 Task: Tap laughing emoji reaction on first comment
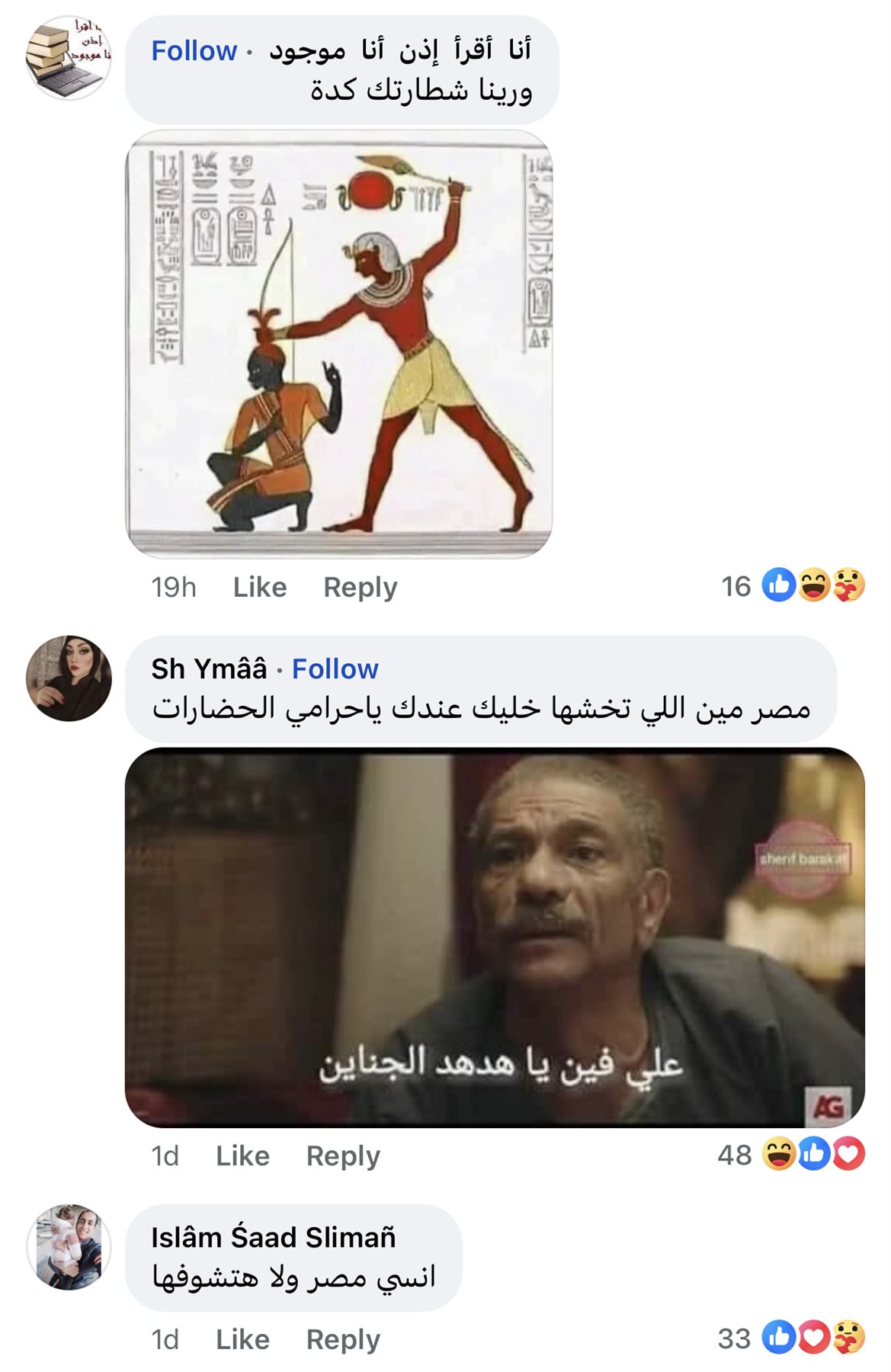[814, 585]
